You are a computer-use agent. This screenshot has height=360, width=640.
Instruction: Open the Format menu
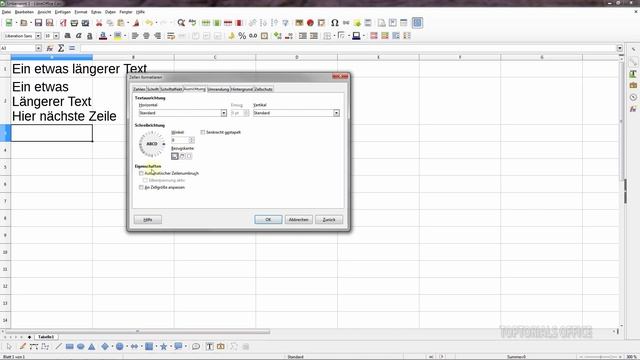pos(81,12)
